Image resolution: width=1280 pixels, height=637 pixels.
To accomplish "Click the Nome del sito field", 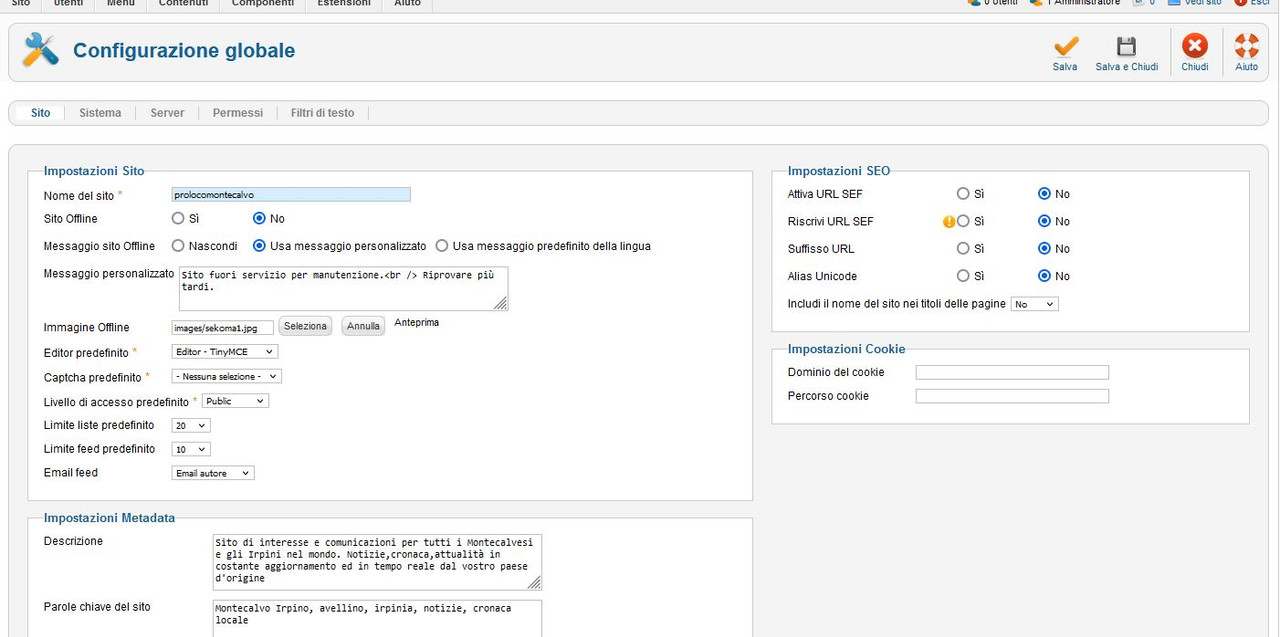I will (291, 195).
